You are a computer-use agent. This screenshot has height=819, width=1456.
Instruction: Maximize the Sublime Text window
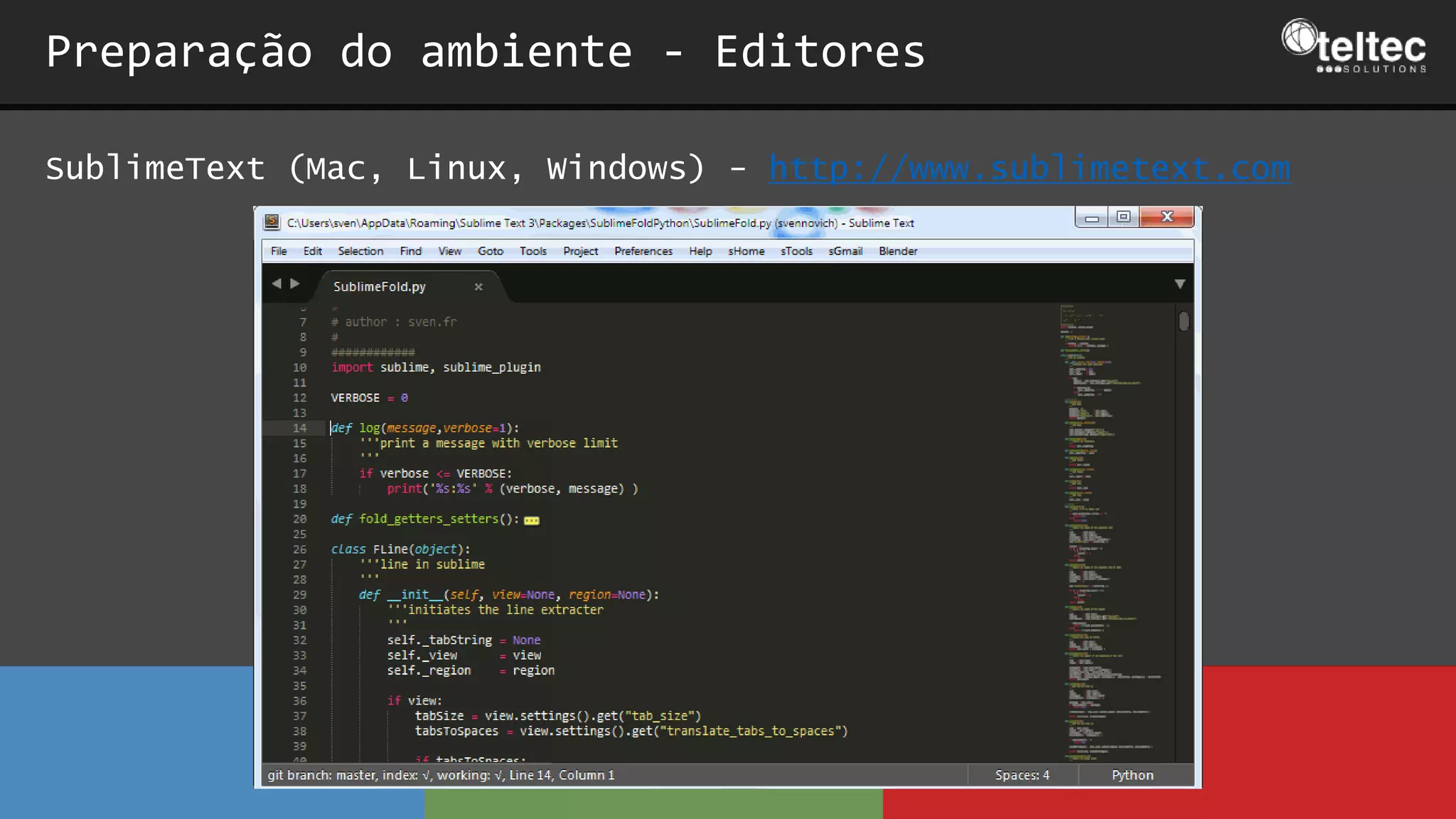click(x=1124, y=217)
